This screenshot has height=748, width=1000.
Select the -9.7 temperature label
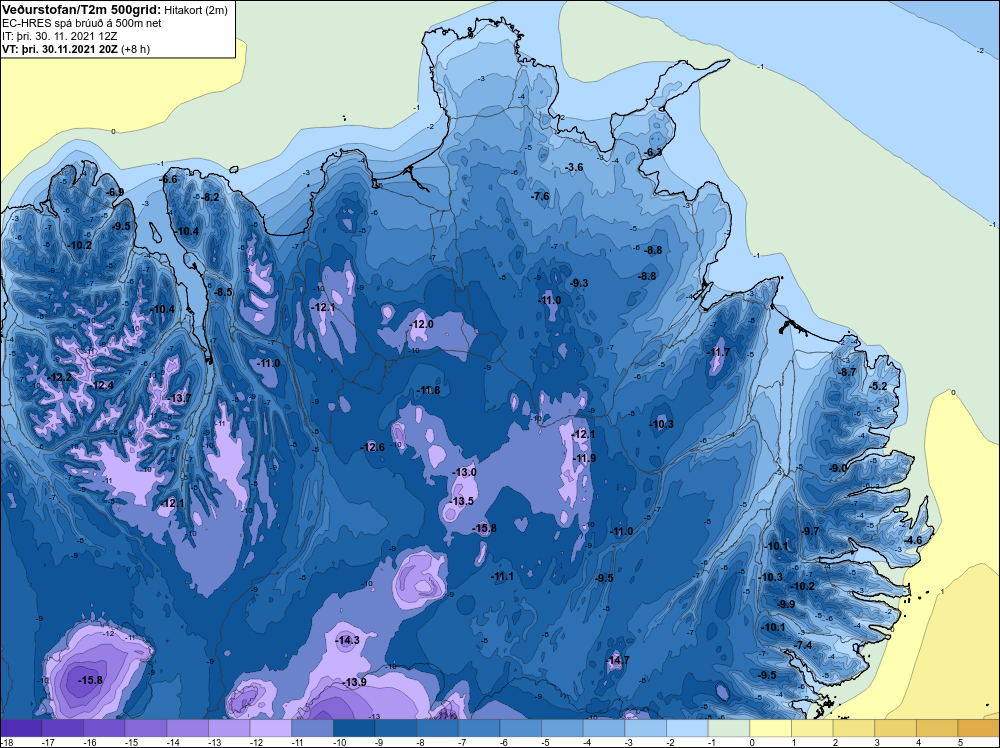click(x=811, y=531)
